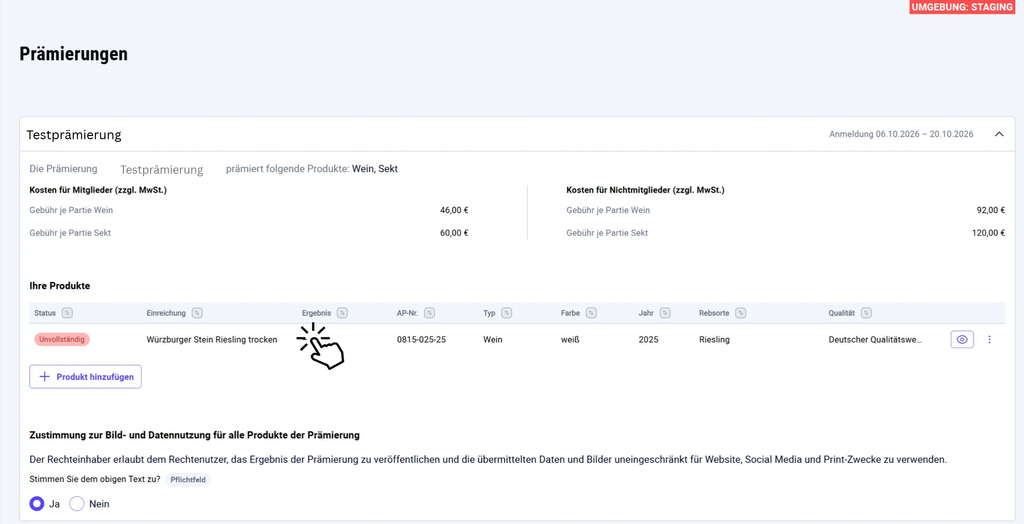Click the Unvollständig status badge
Screen dimensions: 1024x524
(62, 340)
